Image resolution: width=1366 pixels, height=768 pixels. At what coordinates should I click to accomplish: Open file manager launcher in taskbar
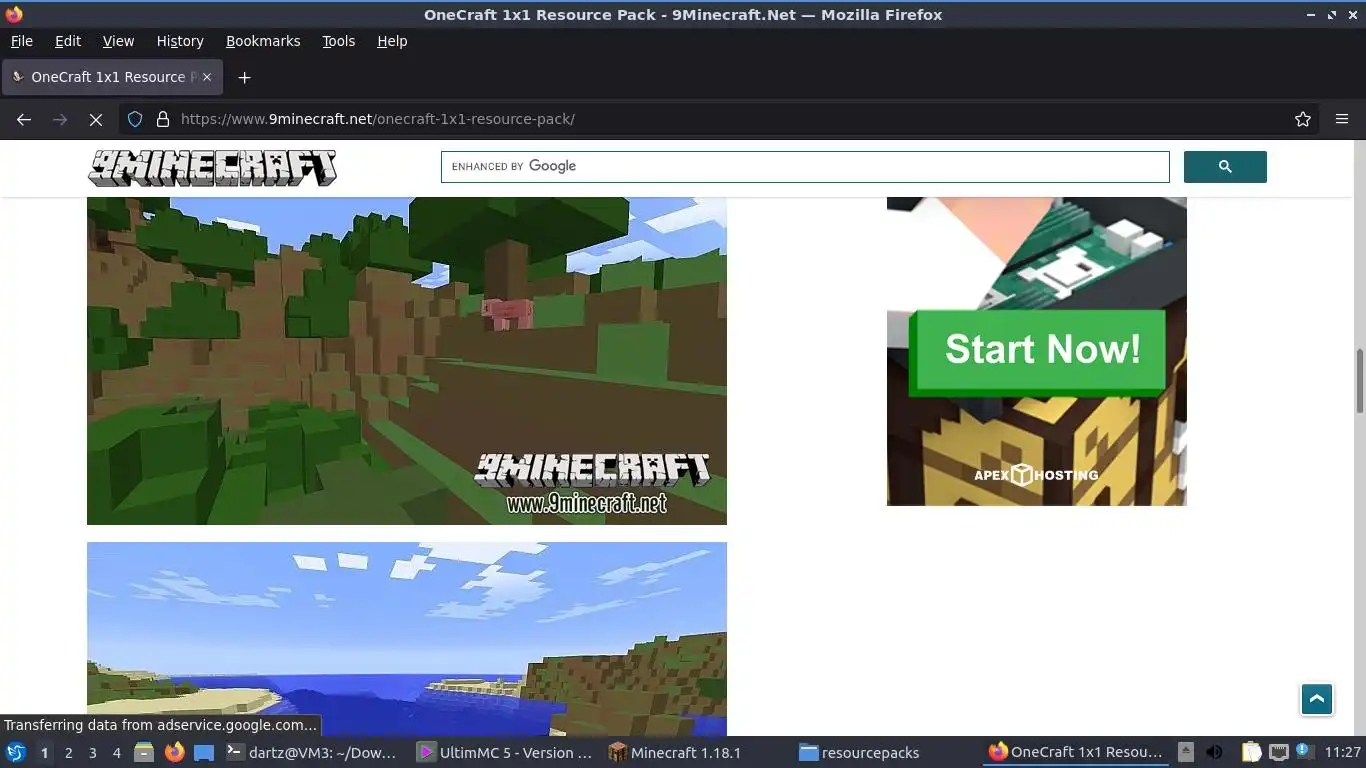click(x=144, y=752)
